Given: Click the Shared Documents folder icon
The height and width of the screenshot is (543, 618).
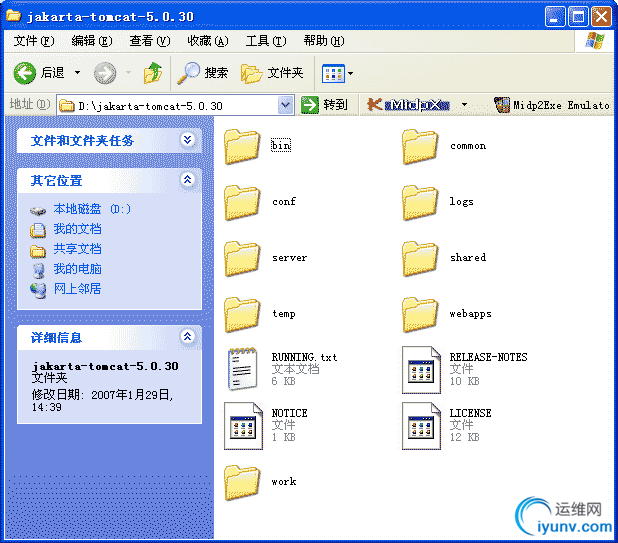Looking at the screenshot, I should [x=38, y=251].
